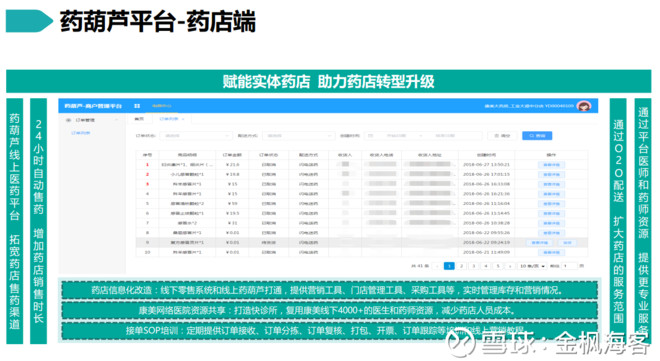This screenshot has height=361, width=660.
Task: View details for order row 6
Action: coord(551,213)
